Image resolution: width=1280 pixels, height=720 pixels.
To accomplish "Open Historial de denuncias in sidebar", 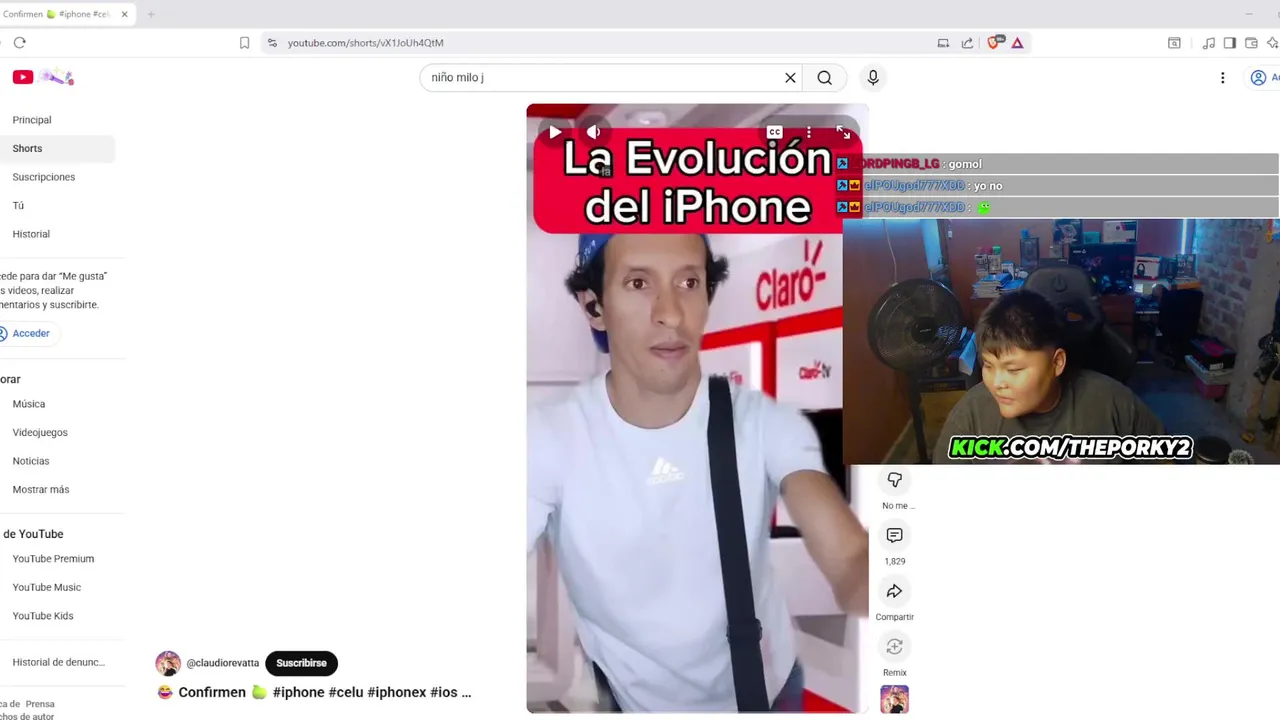I will [58, 662].
